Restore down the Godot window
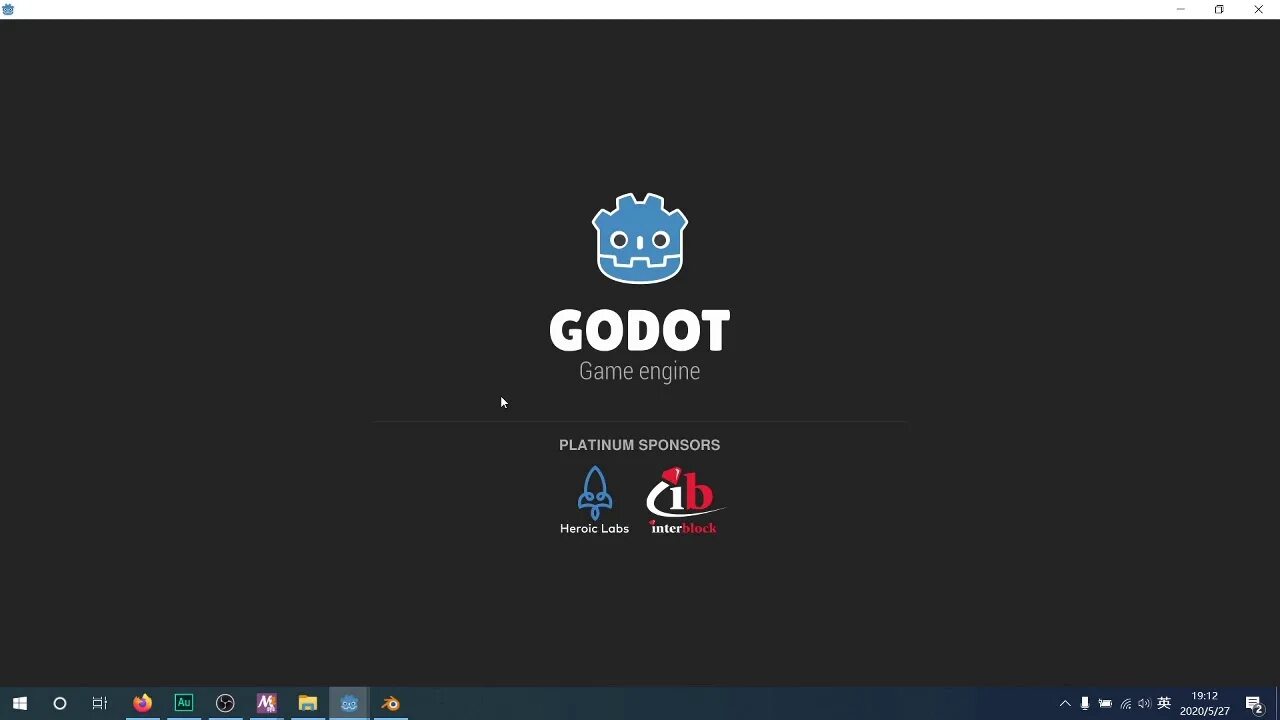Screen dimensions: 1280x720 coord(1219,9)
